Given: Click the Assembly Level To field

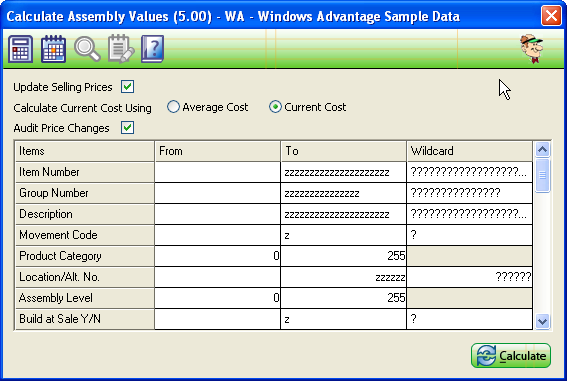Looking at the screenshot, I should point(344,298).
